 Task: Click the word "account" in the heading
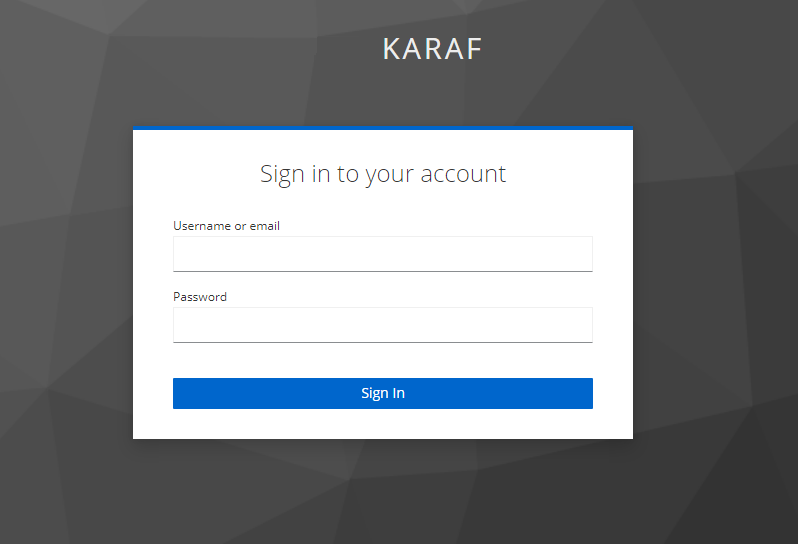click(463, 174)
